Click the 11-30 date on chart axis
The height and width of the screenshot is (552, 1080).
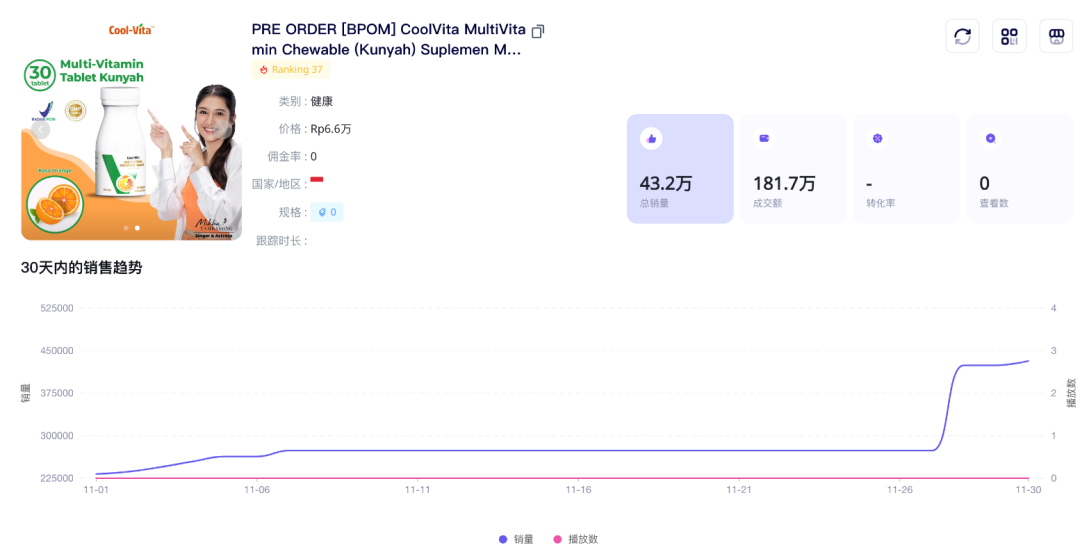click(1028, 490)
